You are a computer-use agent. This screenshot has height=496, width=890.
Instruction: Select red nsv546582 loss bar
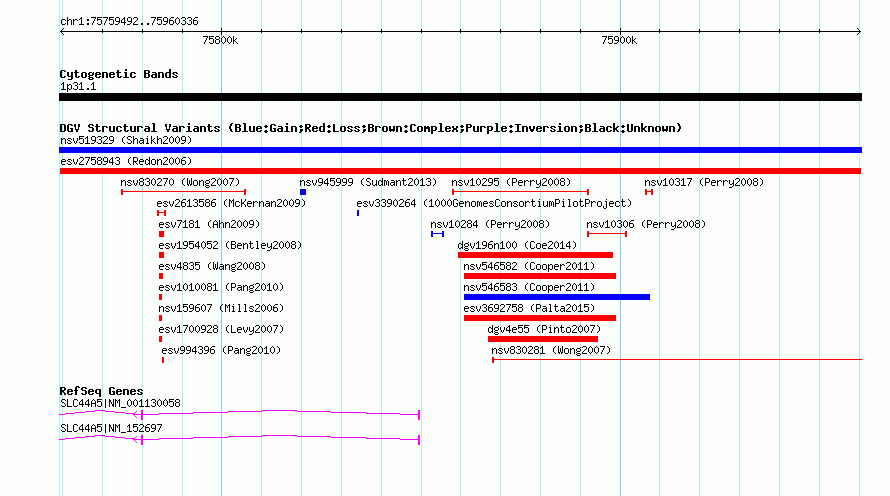[540, 276]
